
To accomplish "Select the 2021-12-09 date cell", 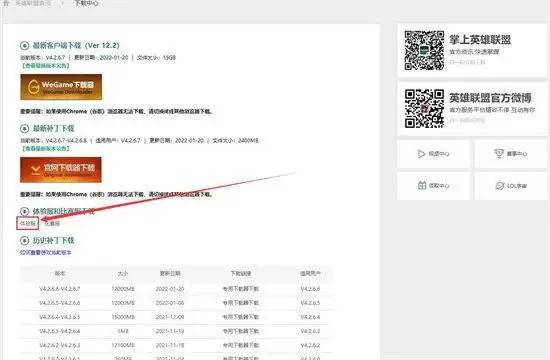I will [x=170, y=317].
